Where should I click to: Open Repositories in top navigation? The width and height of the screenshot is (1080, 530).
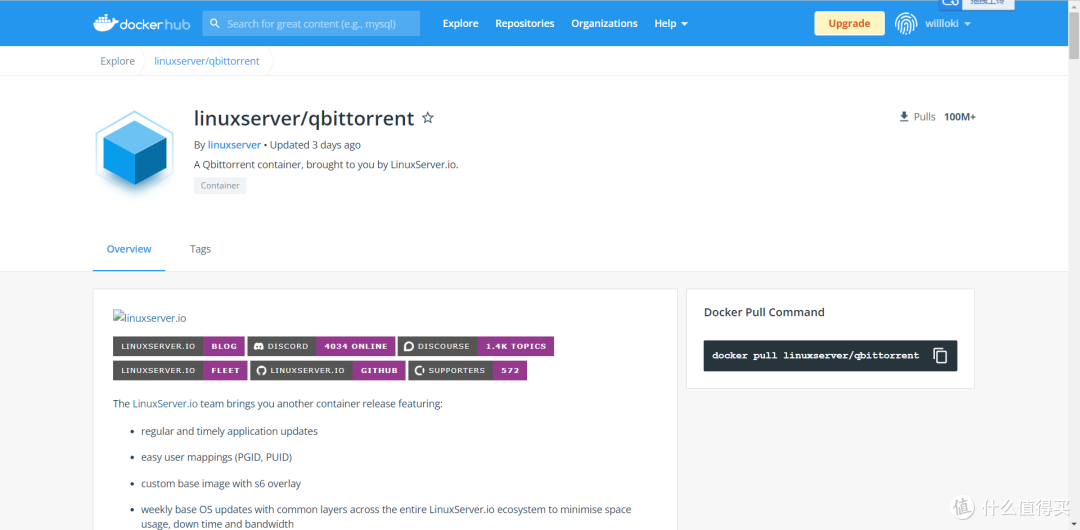coord(525,23)
